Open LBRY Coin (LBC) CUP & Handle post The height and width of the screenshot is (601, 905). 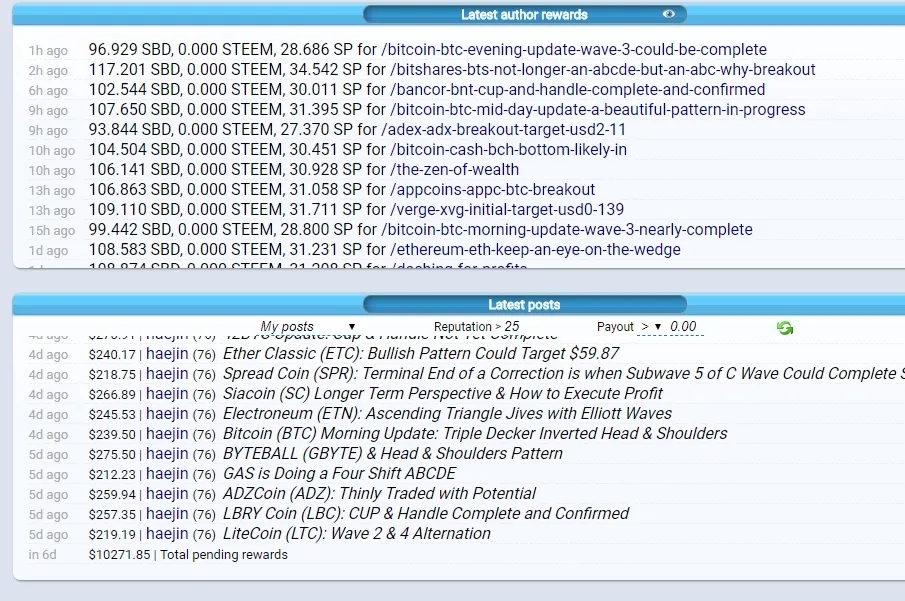426,514
